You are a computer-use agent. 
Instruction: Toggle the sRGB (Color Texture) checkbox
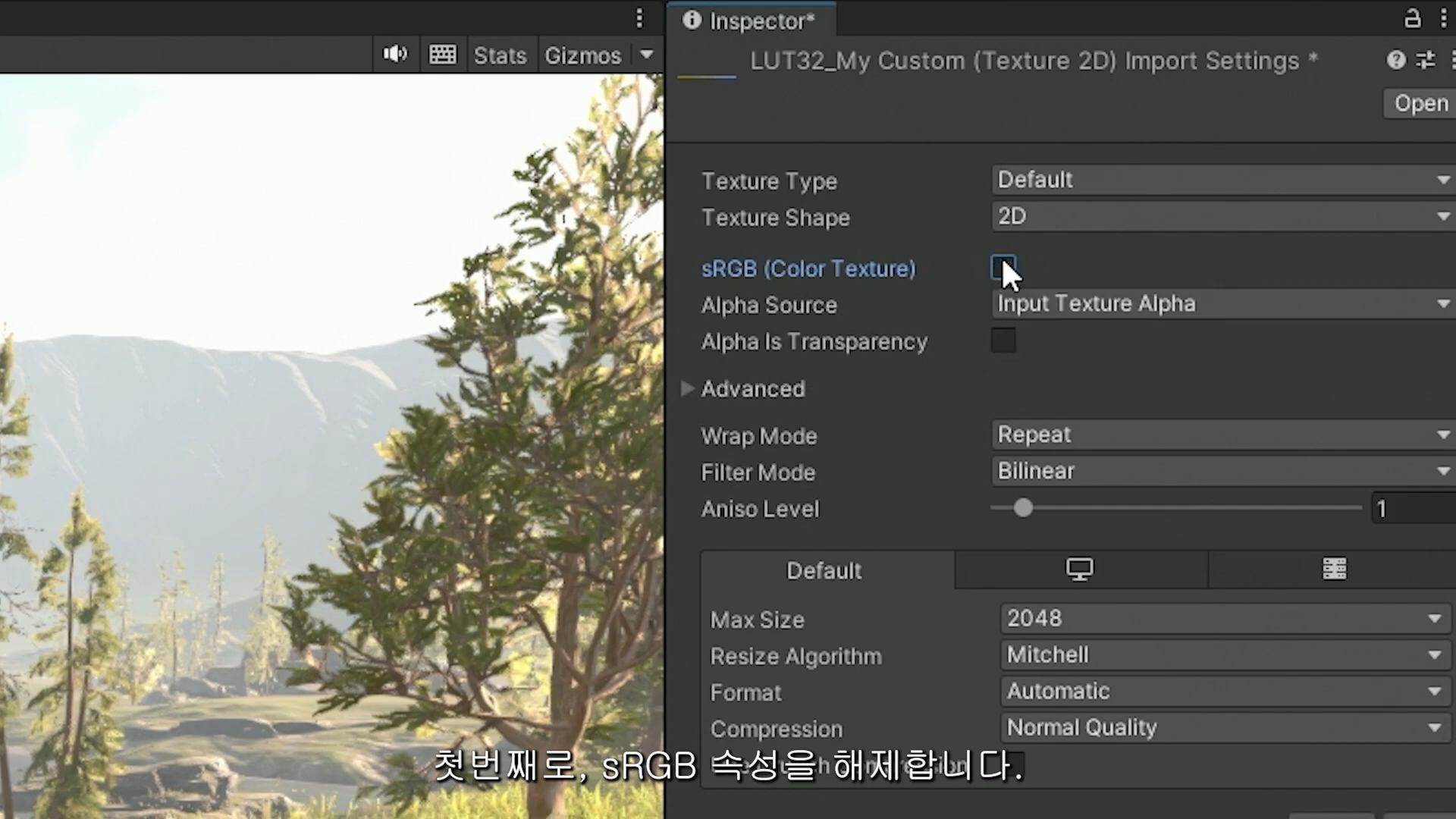pyautogui.click(x=1003, y=268)
